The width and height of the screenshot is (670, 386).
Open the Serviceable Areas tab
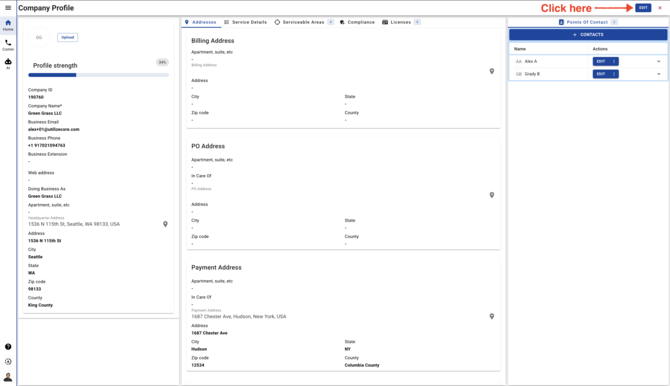[303, 22]
